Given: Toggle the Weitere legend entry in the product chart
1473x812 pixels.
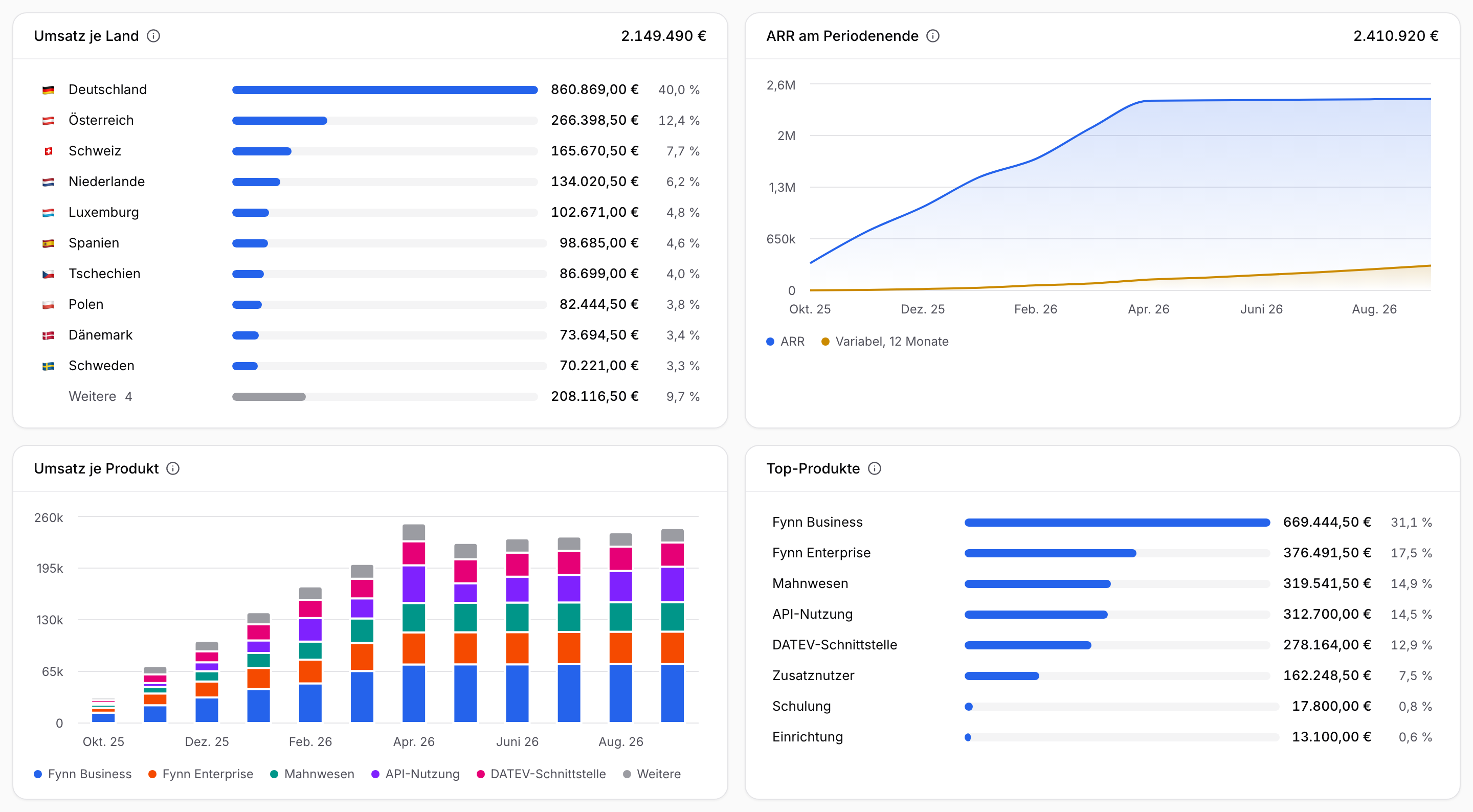Looking at the screenshot, I should coord(652,774).
